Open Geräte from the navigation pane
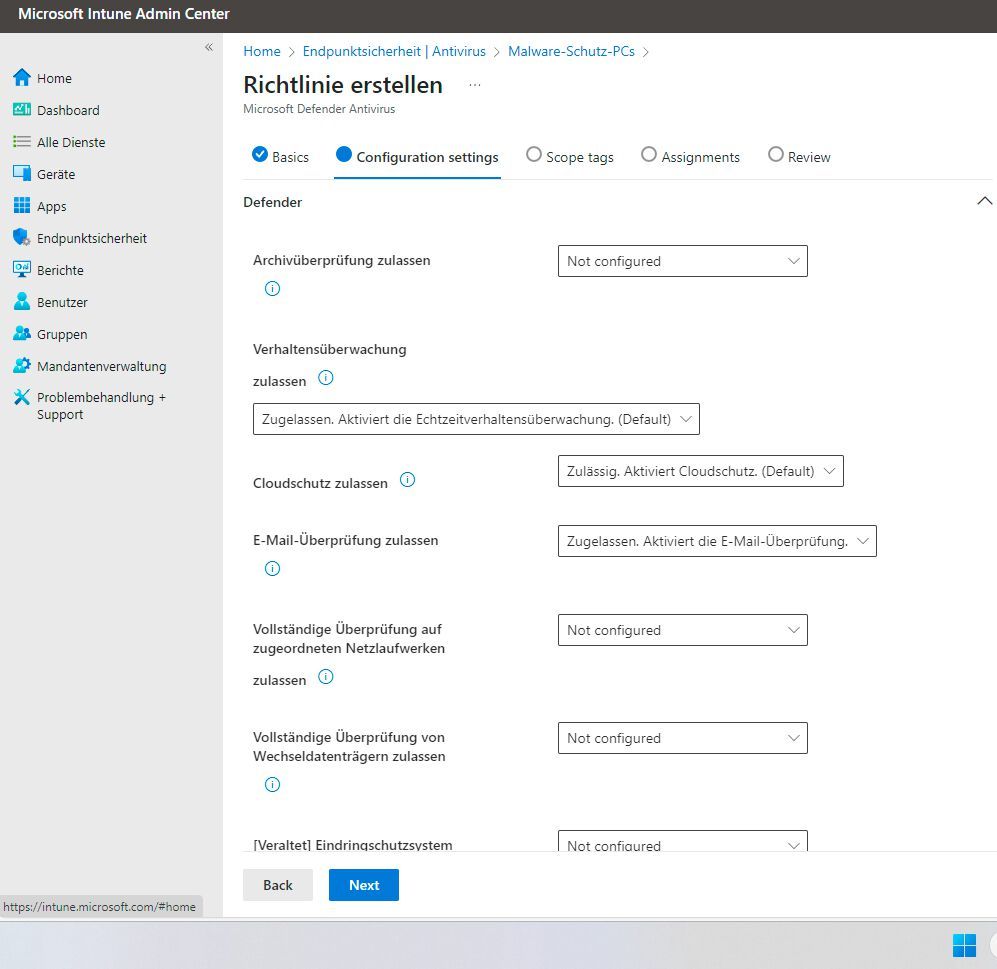 (22, 174)
